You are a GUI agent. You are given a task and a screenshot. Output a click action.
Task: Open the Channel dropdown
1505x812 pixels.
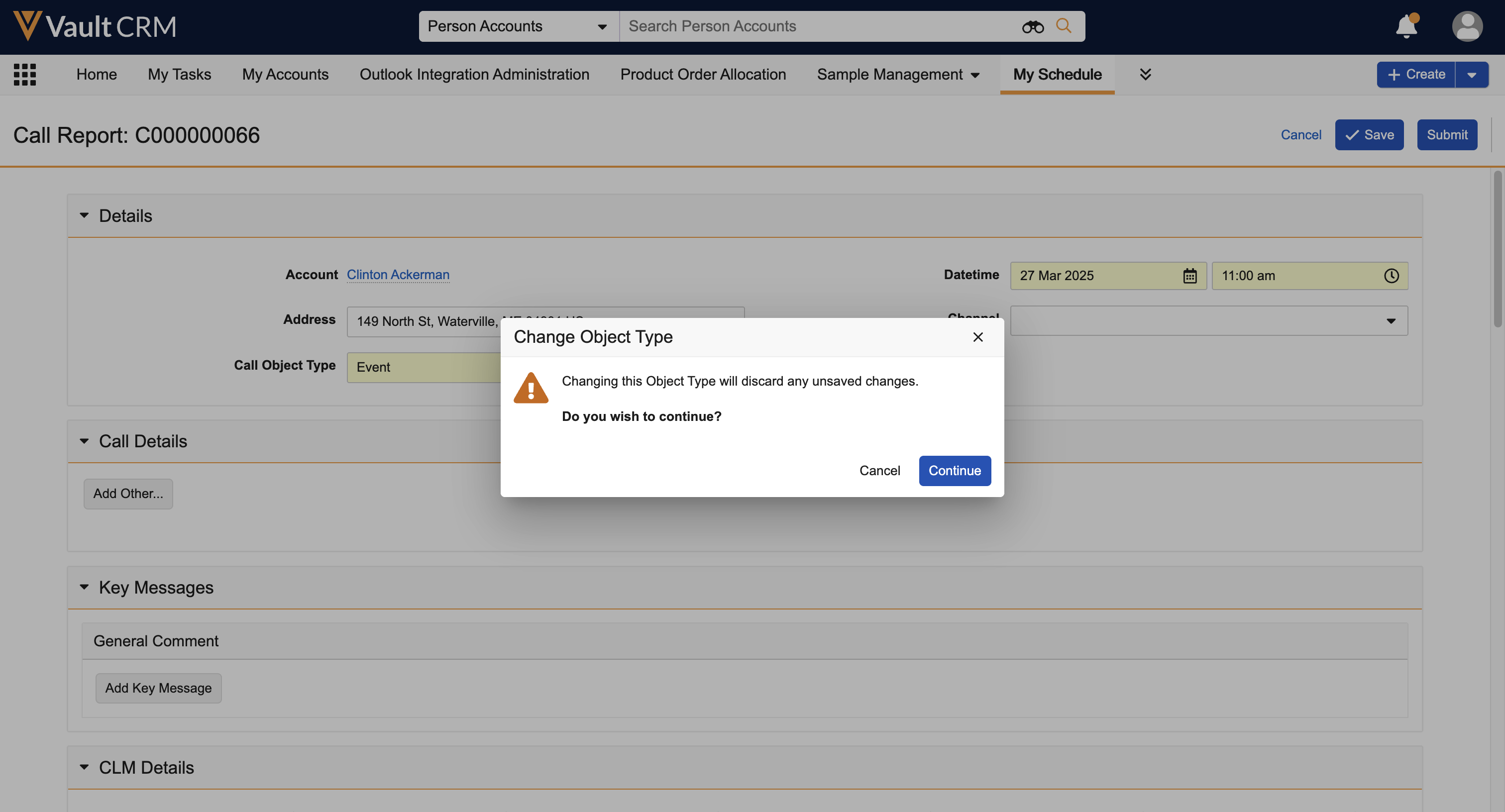(1208, 321)
